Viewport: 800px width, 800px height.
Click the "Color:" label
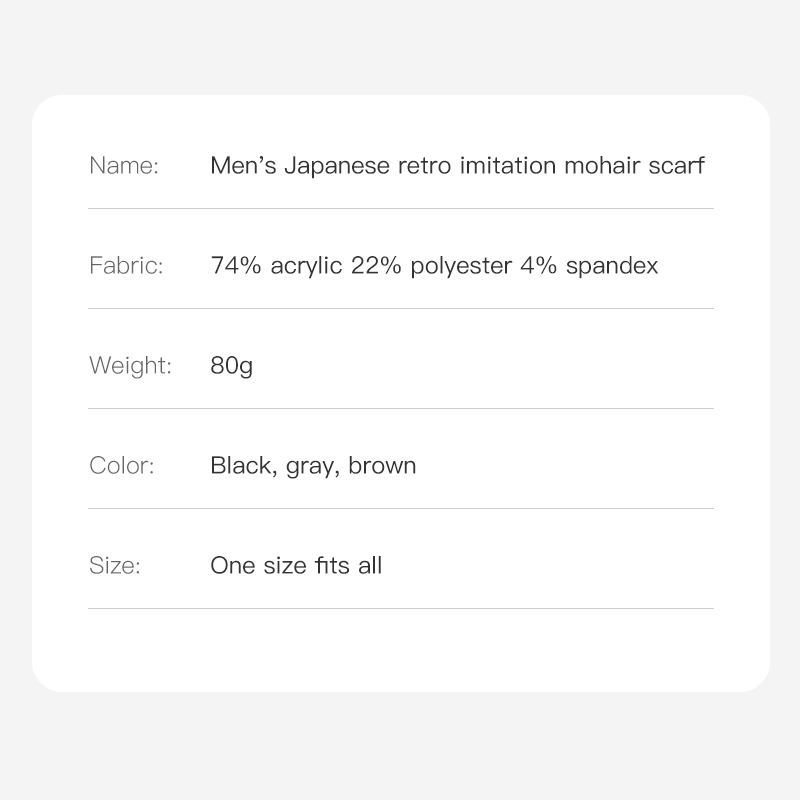coord(122,466)
